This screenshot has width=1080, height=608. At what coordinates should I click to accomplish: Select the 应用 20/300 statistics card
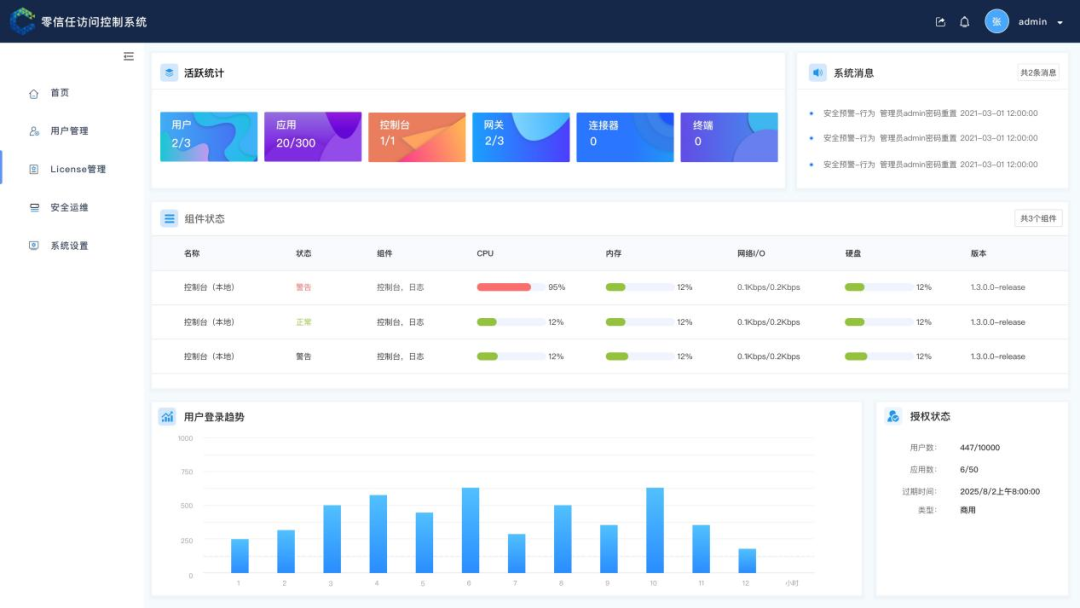pos(313,137)
